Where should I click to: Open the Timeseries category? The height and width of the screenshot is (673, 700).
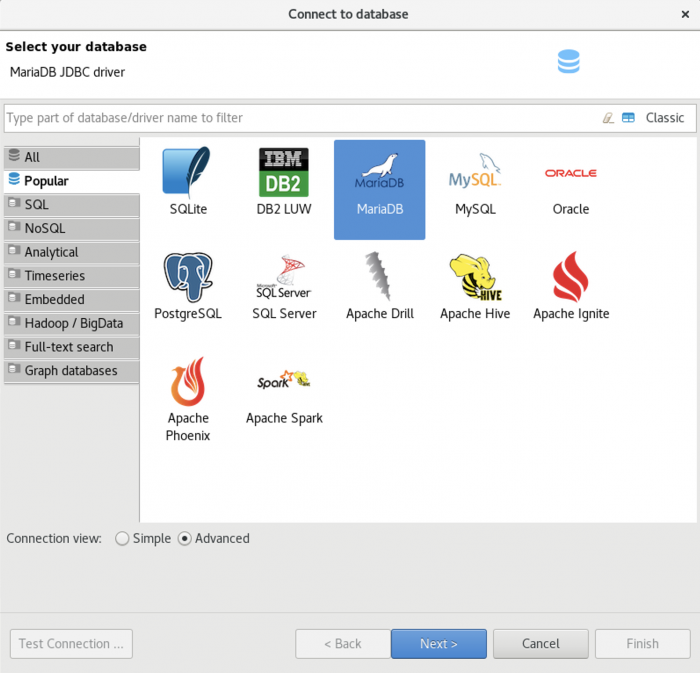pyautogui.click(x=72, y=276)
